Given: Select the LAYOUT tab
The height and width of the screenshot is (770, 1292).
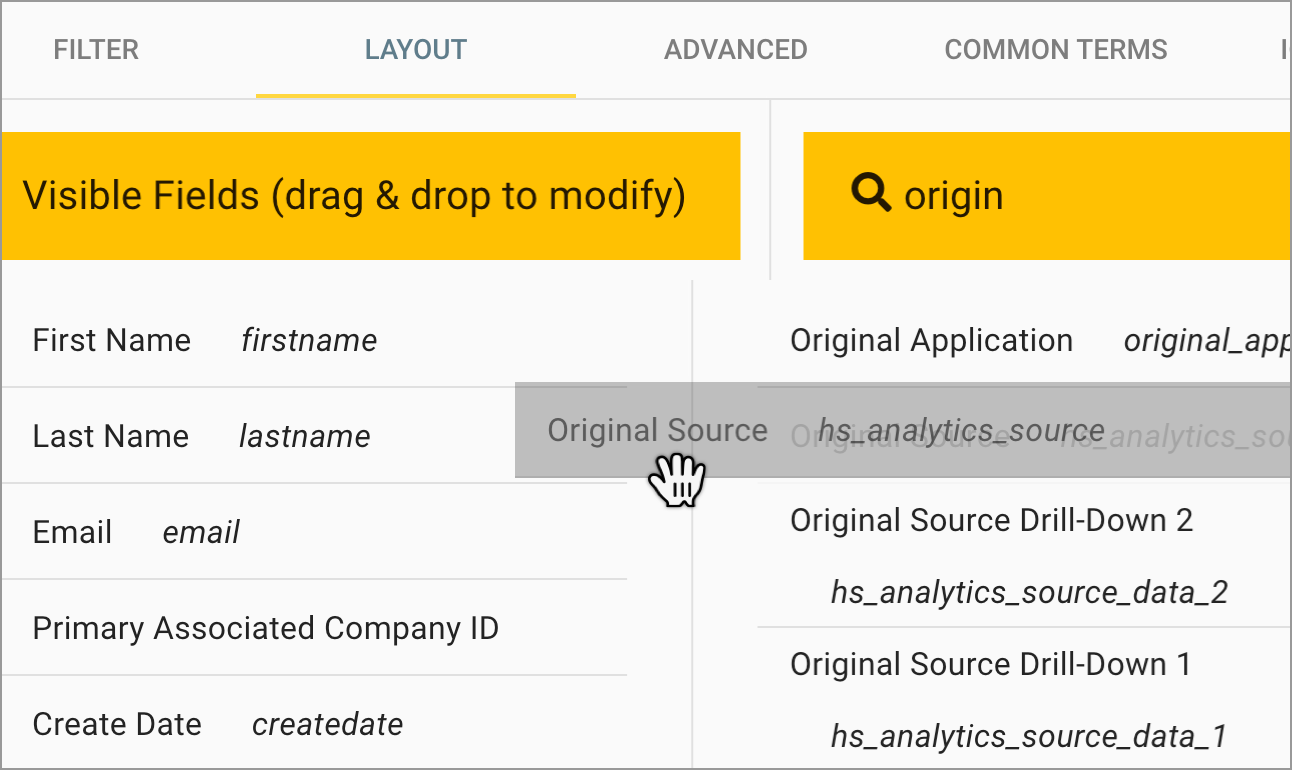Looking at the screenshot, I should tap(415, 49).
